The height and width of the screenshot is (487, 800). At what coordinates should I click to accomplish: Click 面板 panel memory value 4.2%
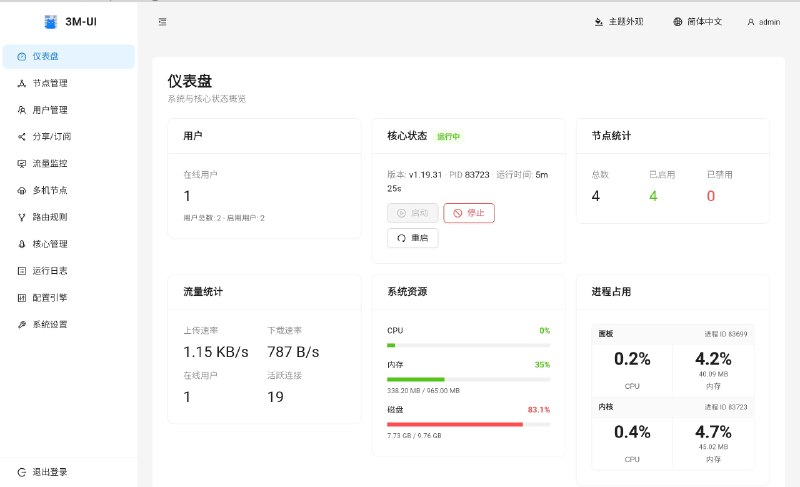pyautogui.click(x=713, y=359)
